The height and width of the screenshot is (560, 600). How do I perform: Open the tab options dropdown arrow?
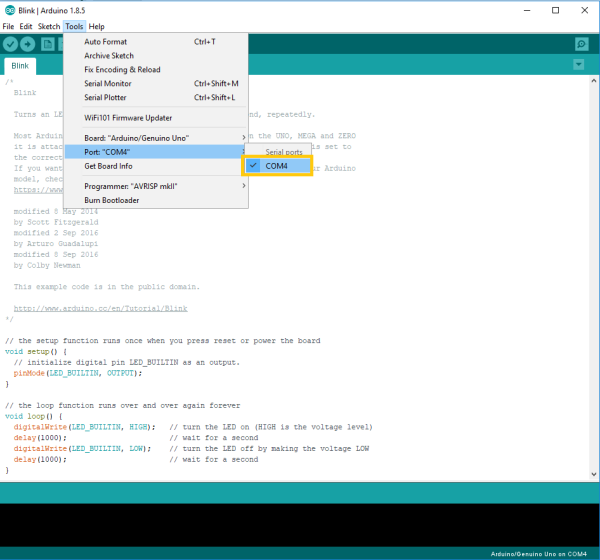pos(578,65)
